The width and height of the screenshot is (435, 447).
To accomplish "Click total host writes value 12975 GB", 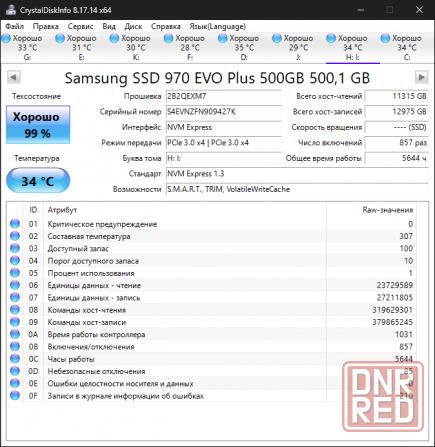I will pos(396,112).
